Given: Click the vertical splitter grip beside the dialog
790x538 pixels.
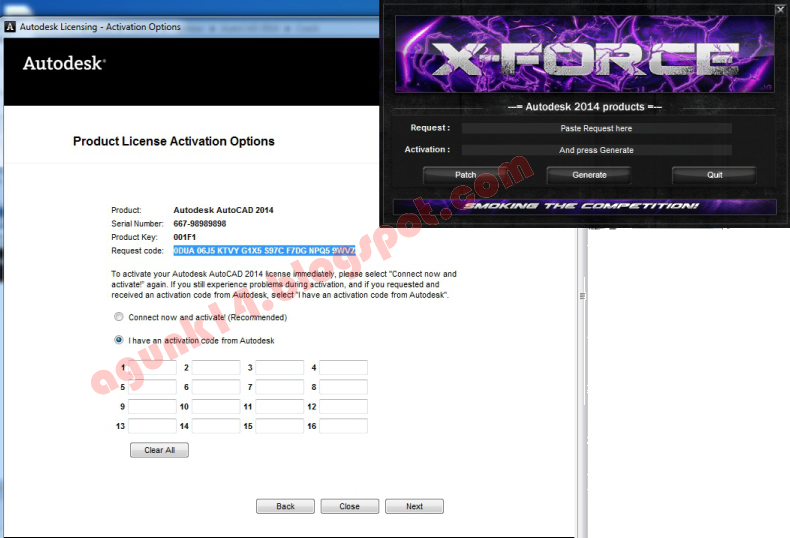Looking at the screenshot, I should pyautogui.click(x=582, y=296).
